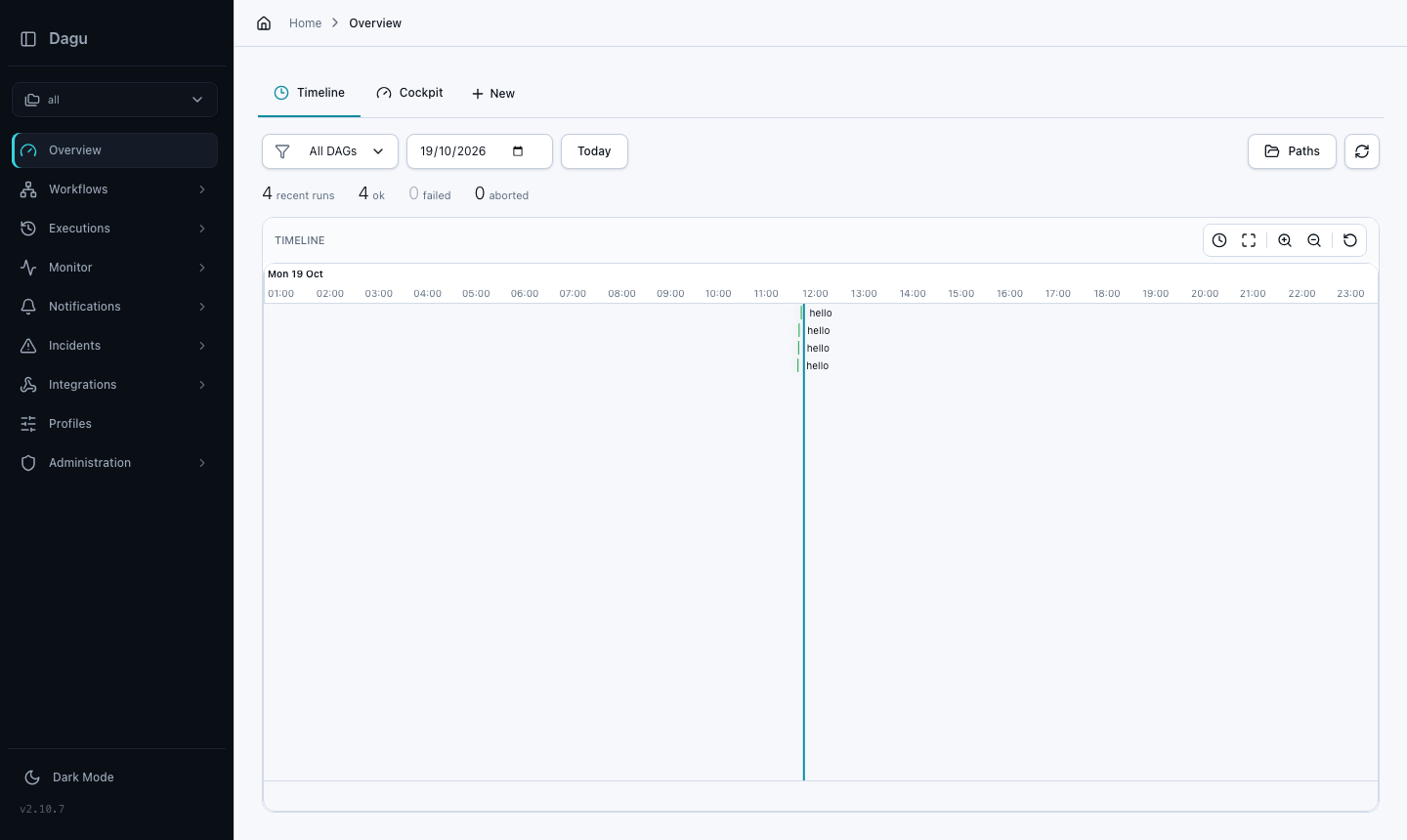The image size is (1407, 840).
Task: Click the home icon in breadcrumb
Action: 264,23
